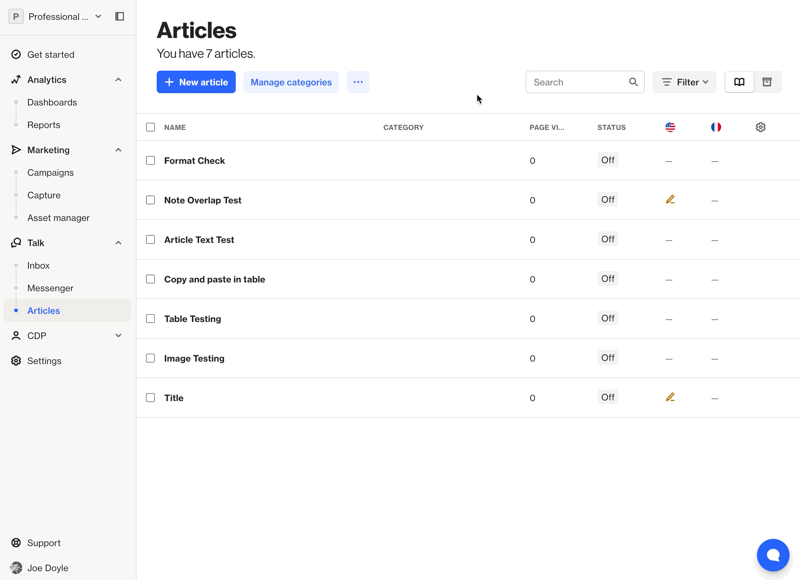Screen dimensions: 800x580
Task: Open Inbox under Talk
Action: (x=38, y=266)
